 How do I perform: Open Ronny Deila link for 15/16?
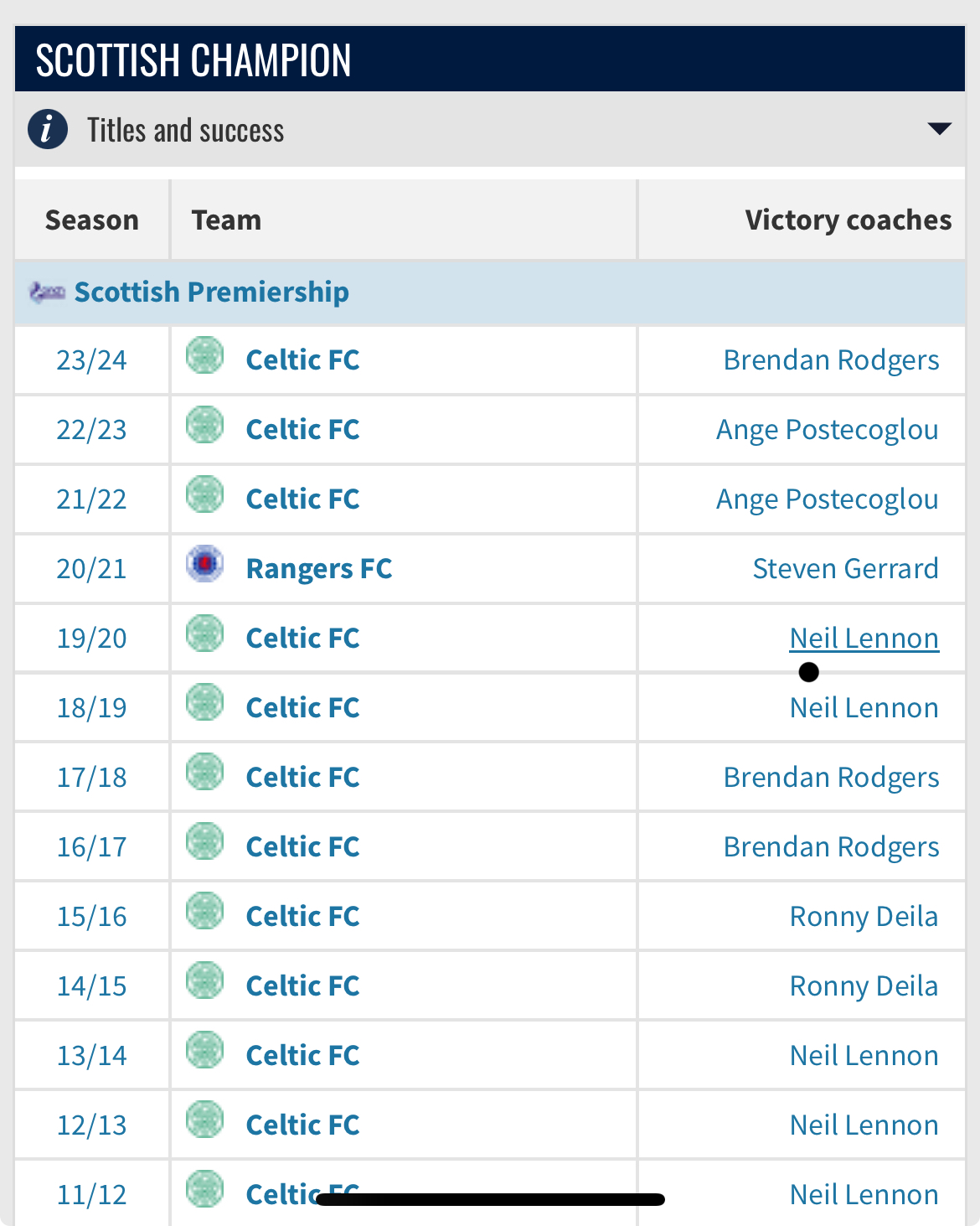point(864,917)
